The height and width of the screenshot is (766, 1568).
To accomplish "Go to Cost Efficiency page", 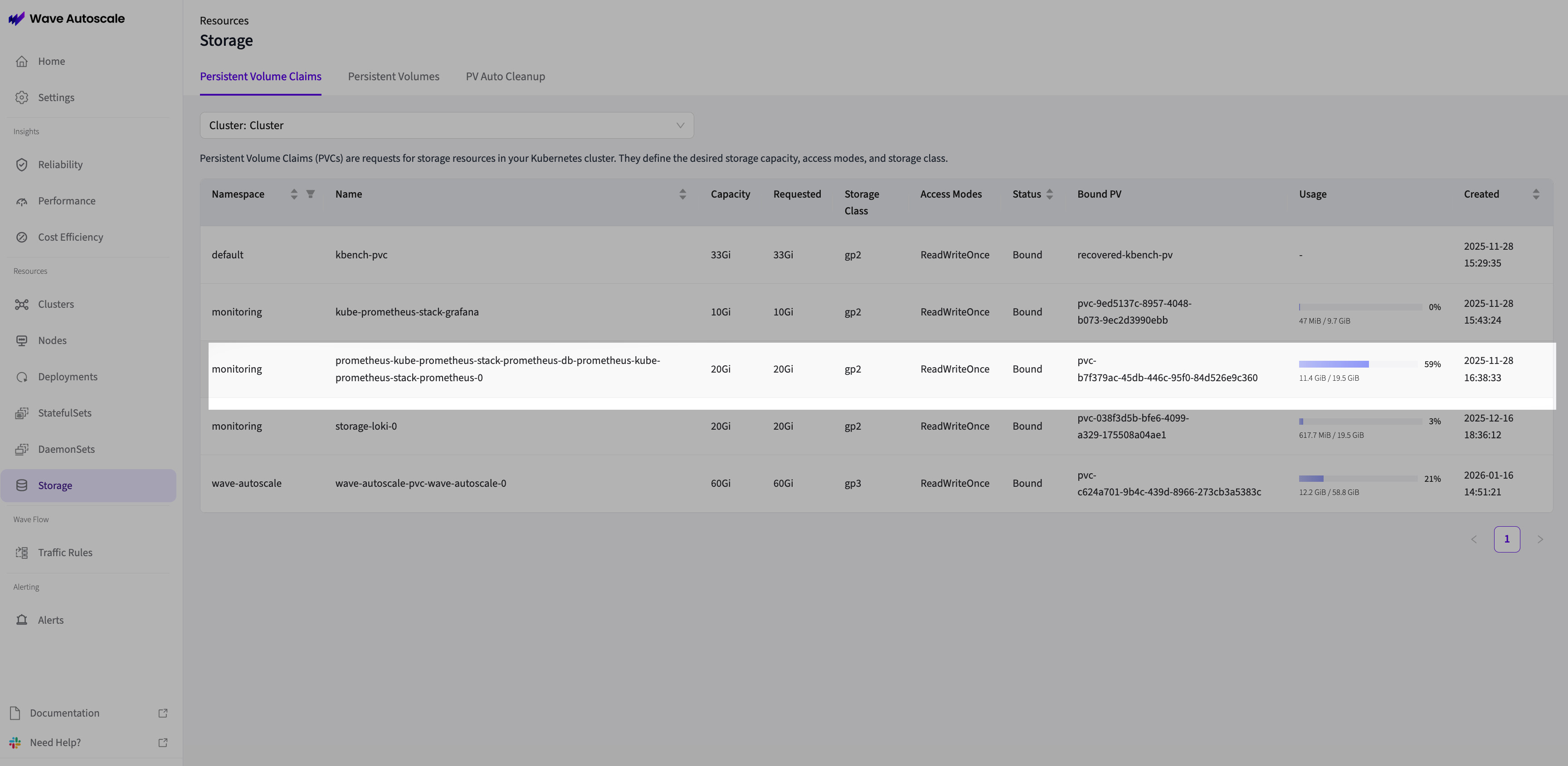I will (88, 238).
